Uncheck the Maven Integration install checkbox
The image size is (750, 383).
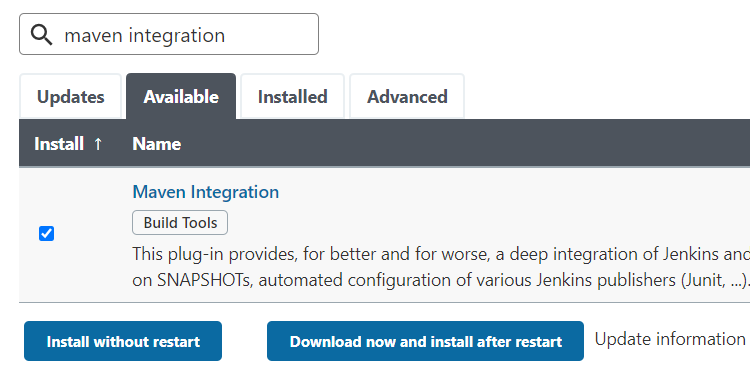[x=46, y=233]
